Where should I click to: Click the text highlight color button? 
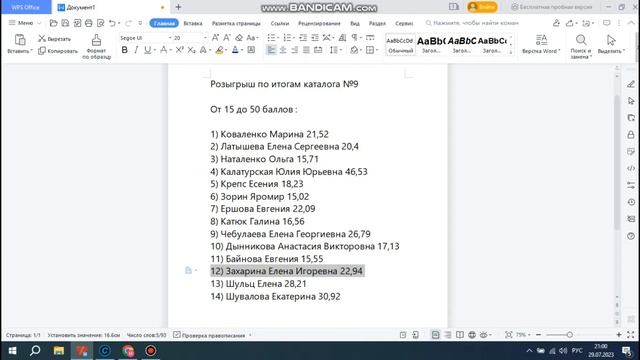tap(220, 50)
